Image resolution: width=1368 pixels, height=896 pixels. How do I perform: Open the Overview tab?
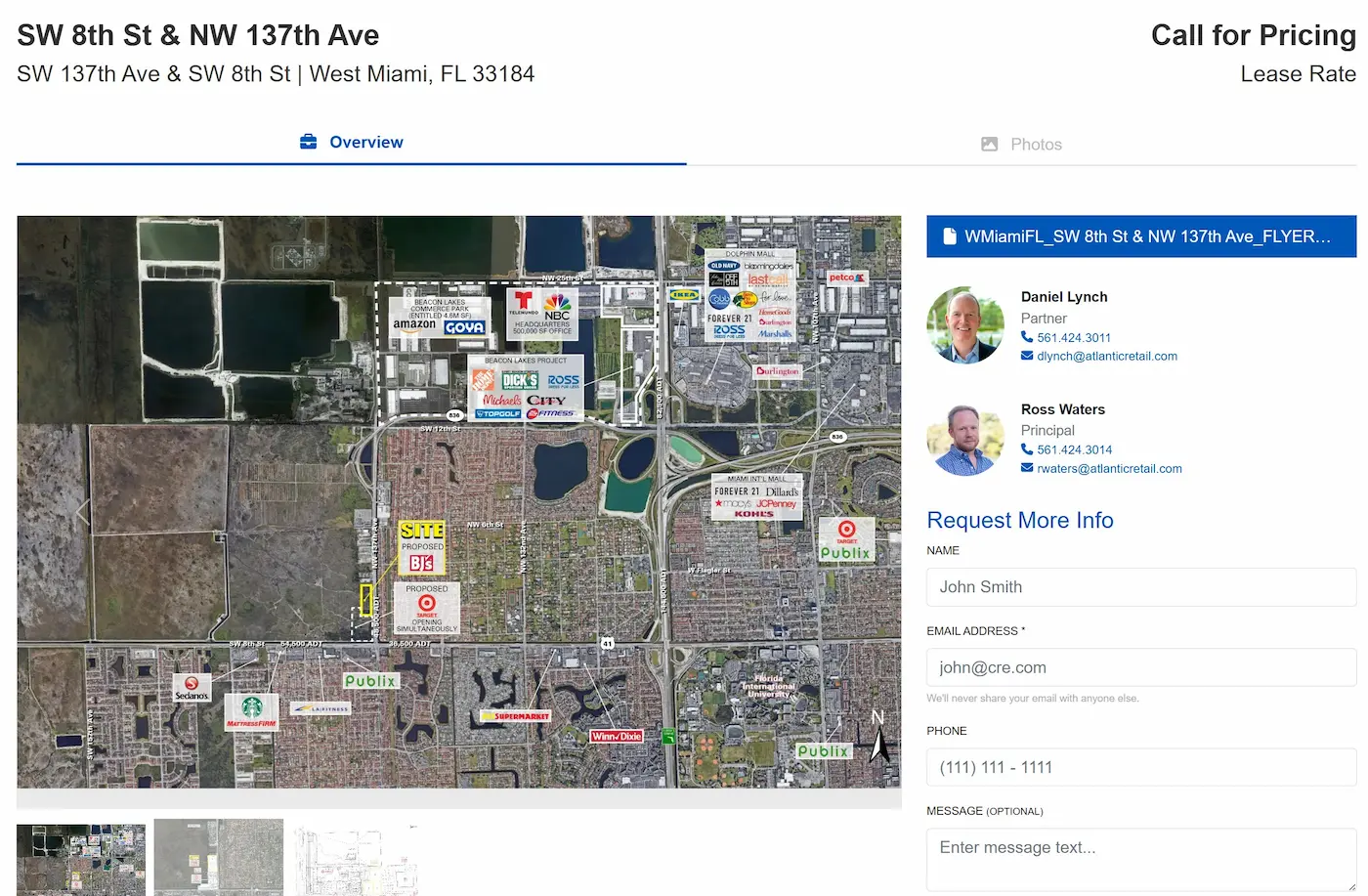click(x=351, y=143)
